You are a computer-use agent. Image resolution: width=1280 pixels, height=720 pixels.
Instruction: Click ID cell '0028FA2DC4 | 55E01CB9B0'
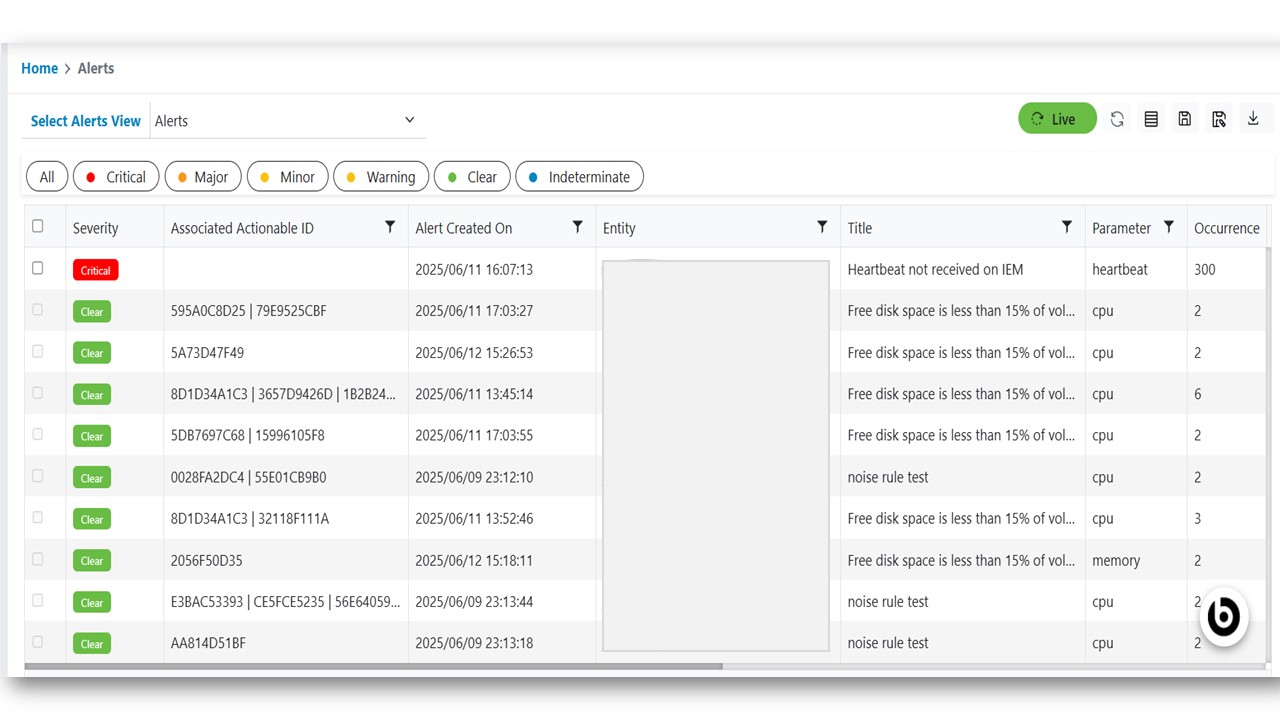coord(249,478)
